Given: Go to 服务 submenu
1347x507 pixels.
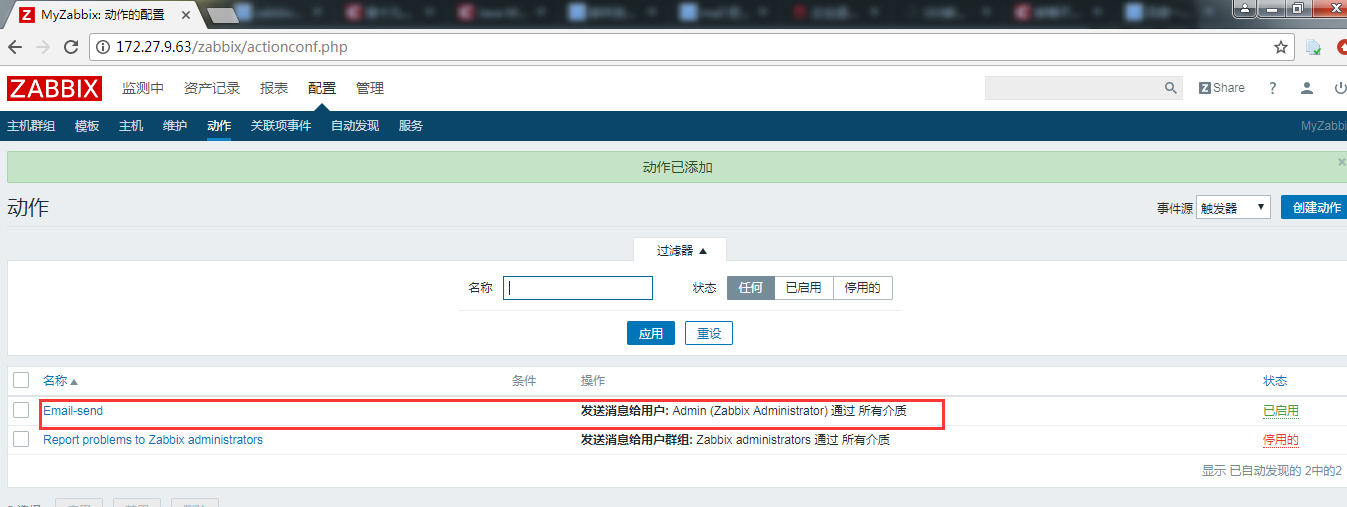Looking at the screenshot, I should coord(411,126).
